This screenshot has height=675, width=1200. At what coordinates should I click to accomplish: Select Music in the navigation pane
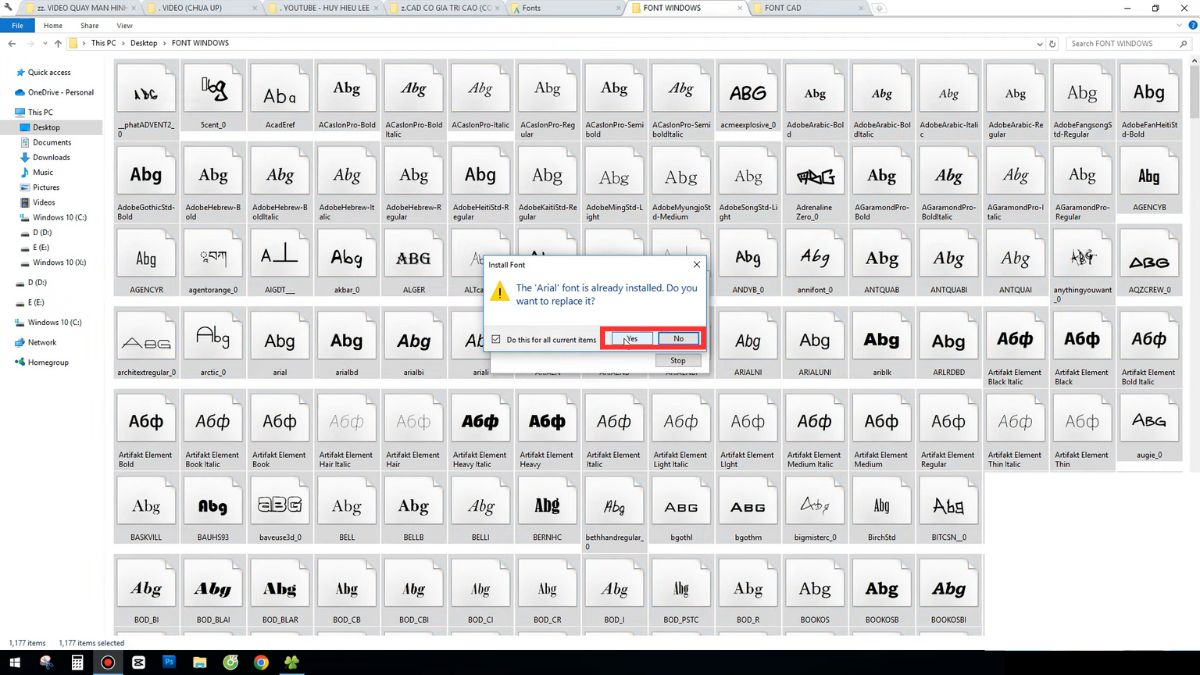[x=43, y=172]
